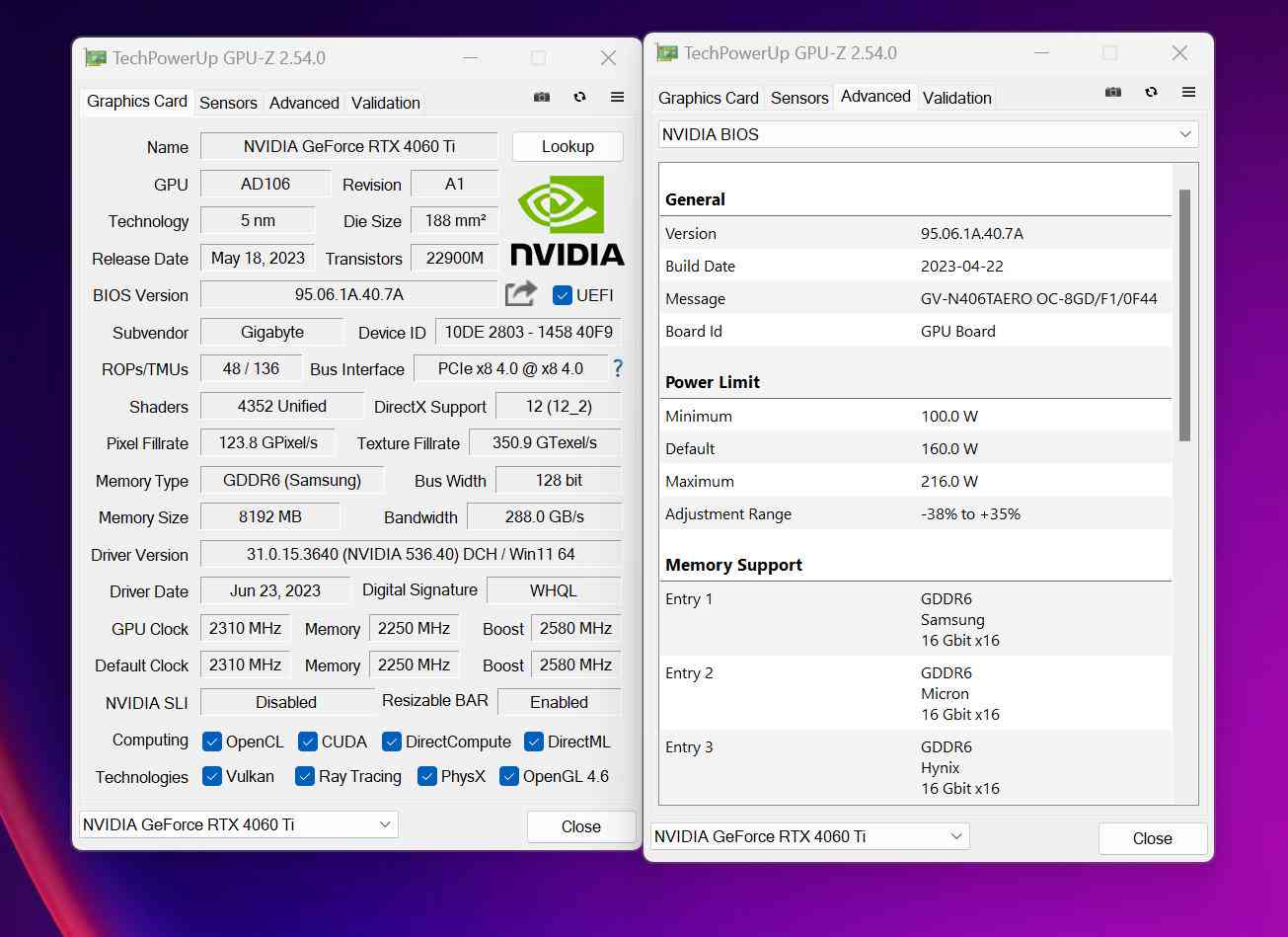The image size is (1288, 937).
Task: Expand the NVIDIA BIOS dropdown
Action: [x=928, y=134]
